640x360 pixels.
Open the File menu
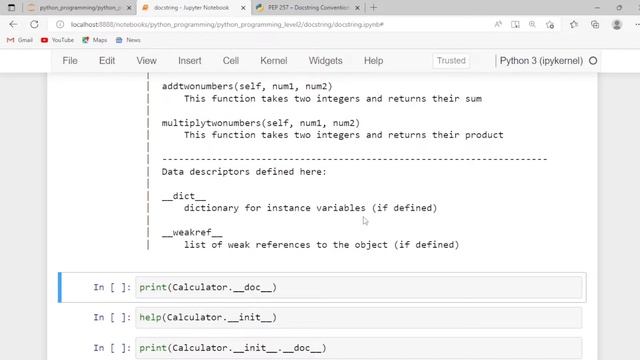click(x=70, y=61)
